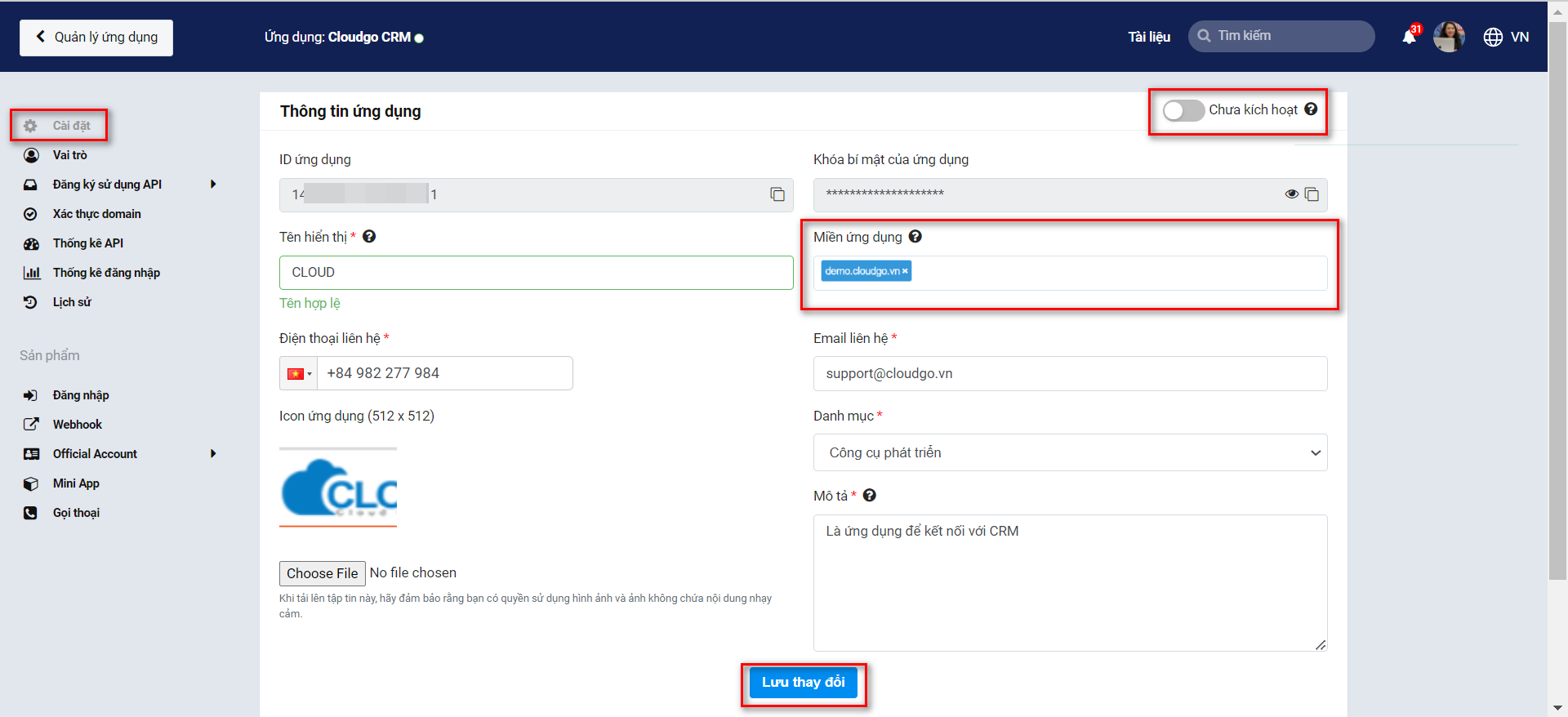Open the notifications bell
The height and width of the screenshot is (717, 1568).
1409,37
